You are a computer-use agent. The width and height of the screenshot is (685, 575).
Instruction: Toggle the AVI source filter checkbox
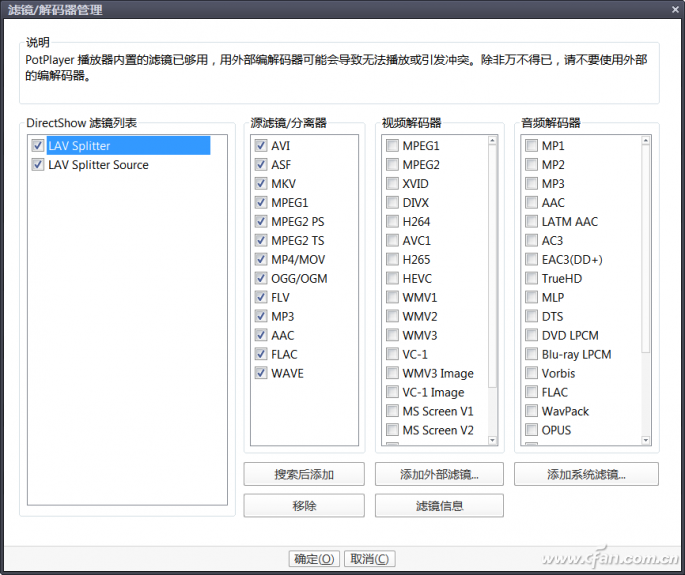pyautogui.click(x=261, y=145)
